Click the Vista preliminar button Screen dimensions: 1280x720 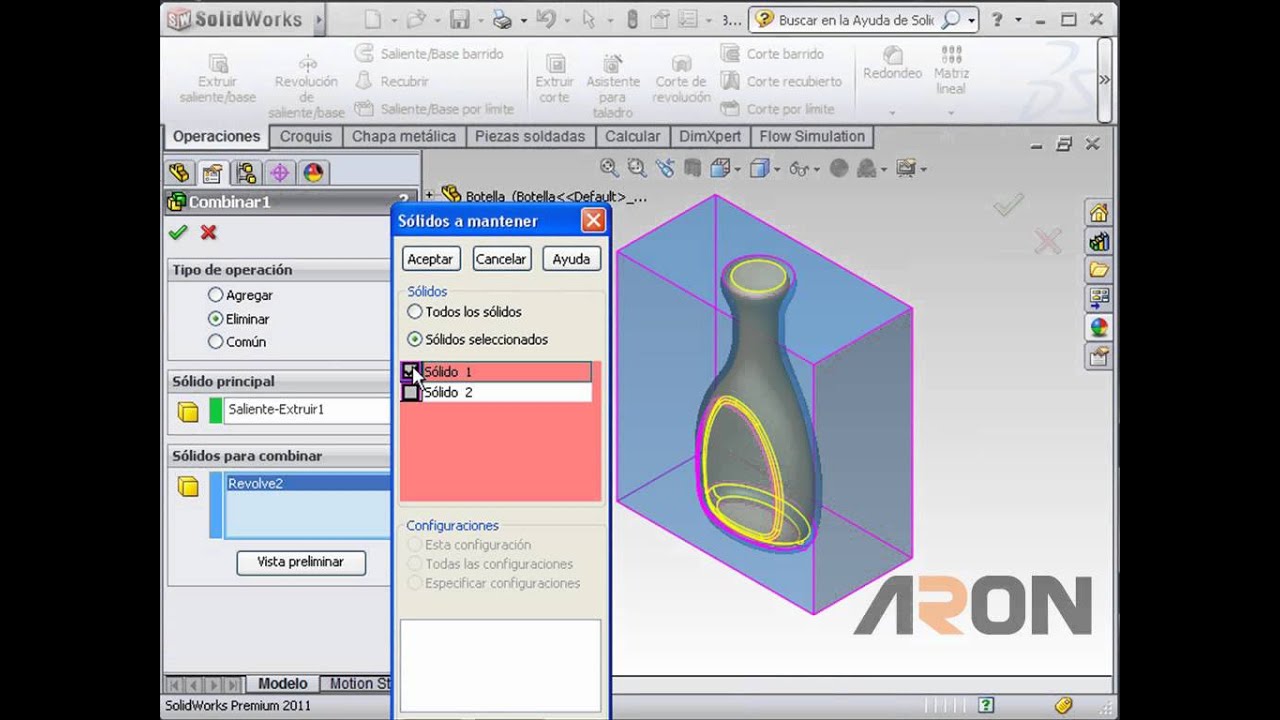click(x=300, y=562)
